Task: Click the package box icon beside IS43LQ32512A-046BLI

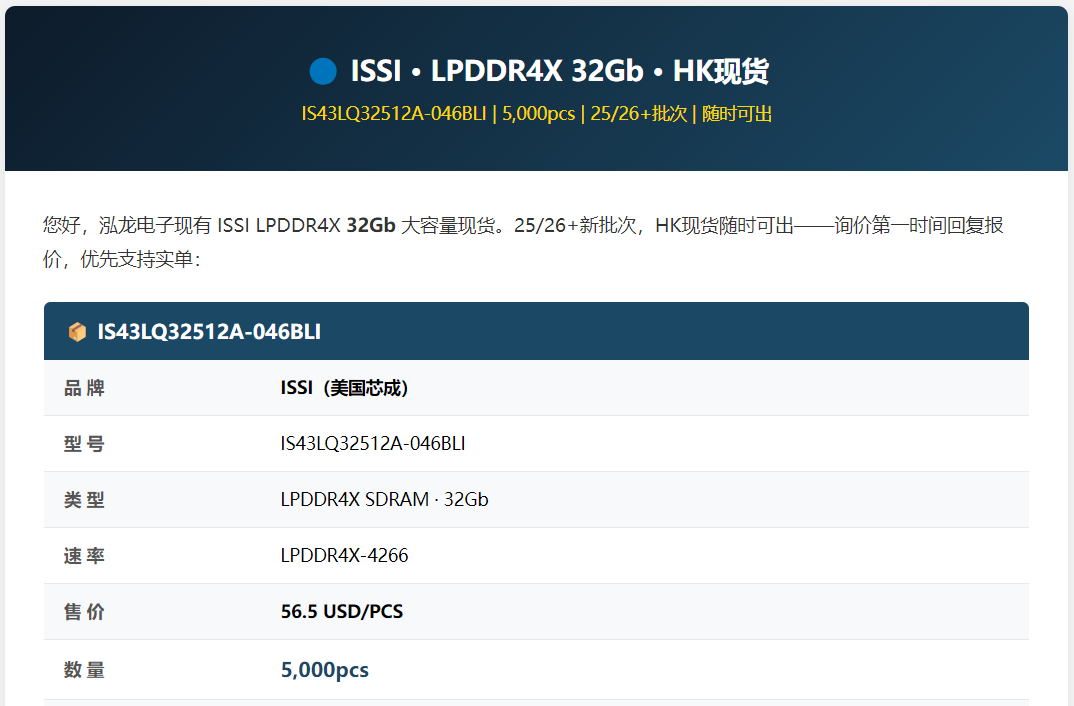Action: [77, 332]
